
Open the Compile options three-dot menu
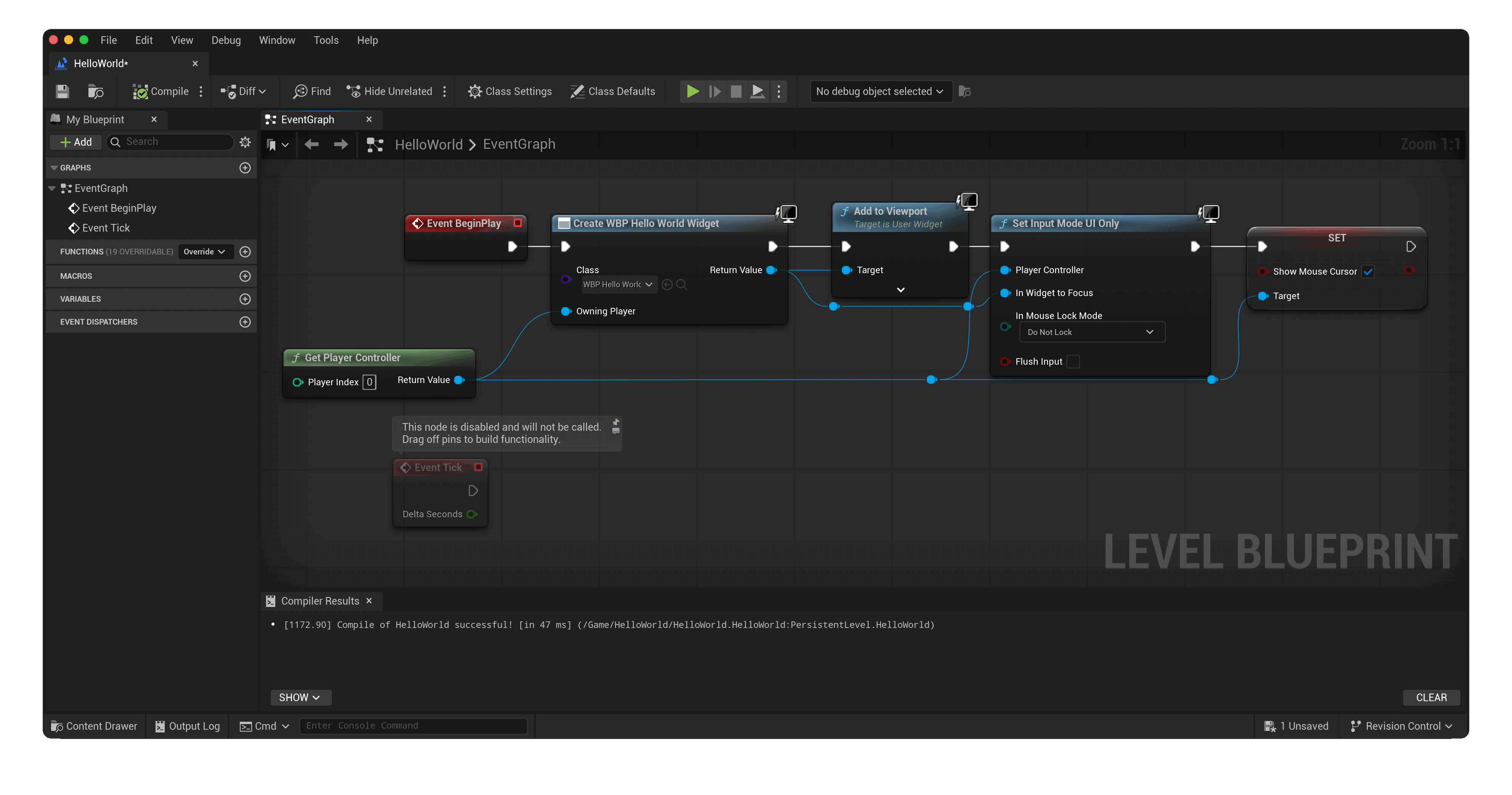[x=201, y=91]
